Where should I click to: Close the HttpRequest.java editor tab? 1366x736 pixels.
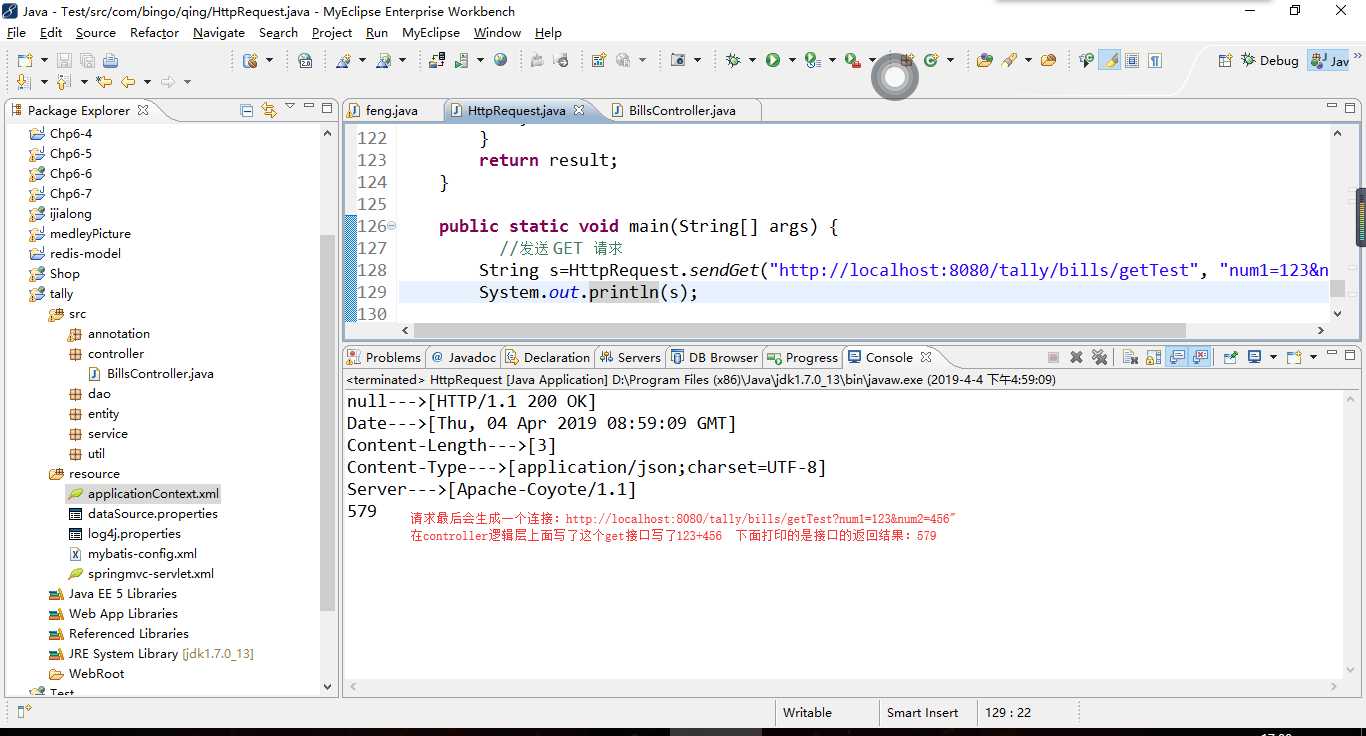coord(578,110)
